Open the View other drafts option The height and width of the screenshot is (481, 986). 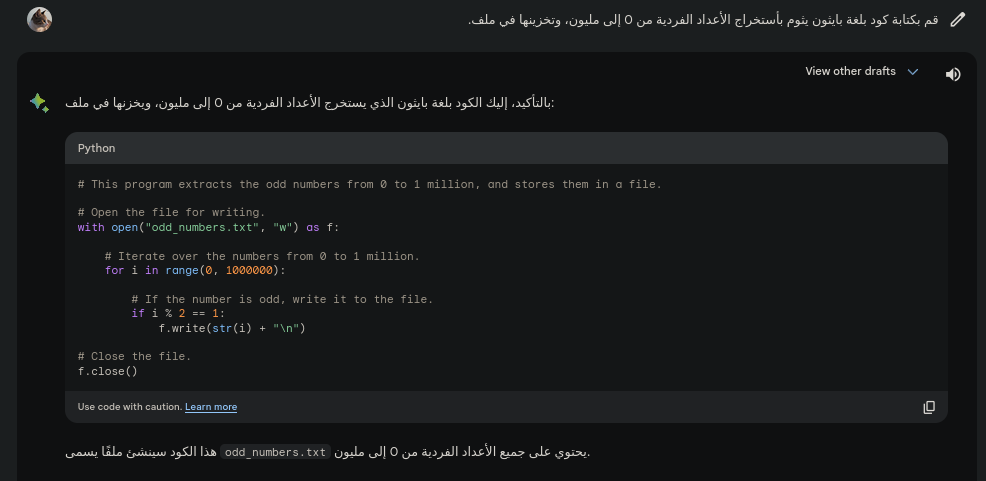click(850, 72)
